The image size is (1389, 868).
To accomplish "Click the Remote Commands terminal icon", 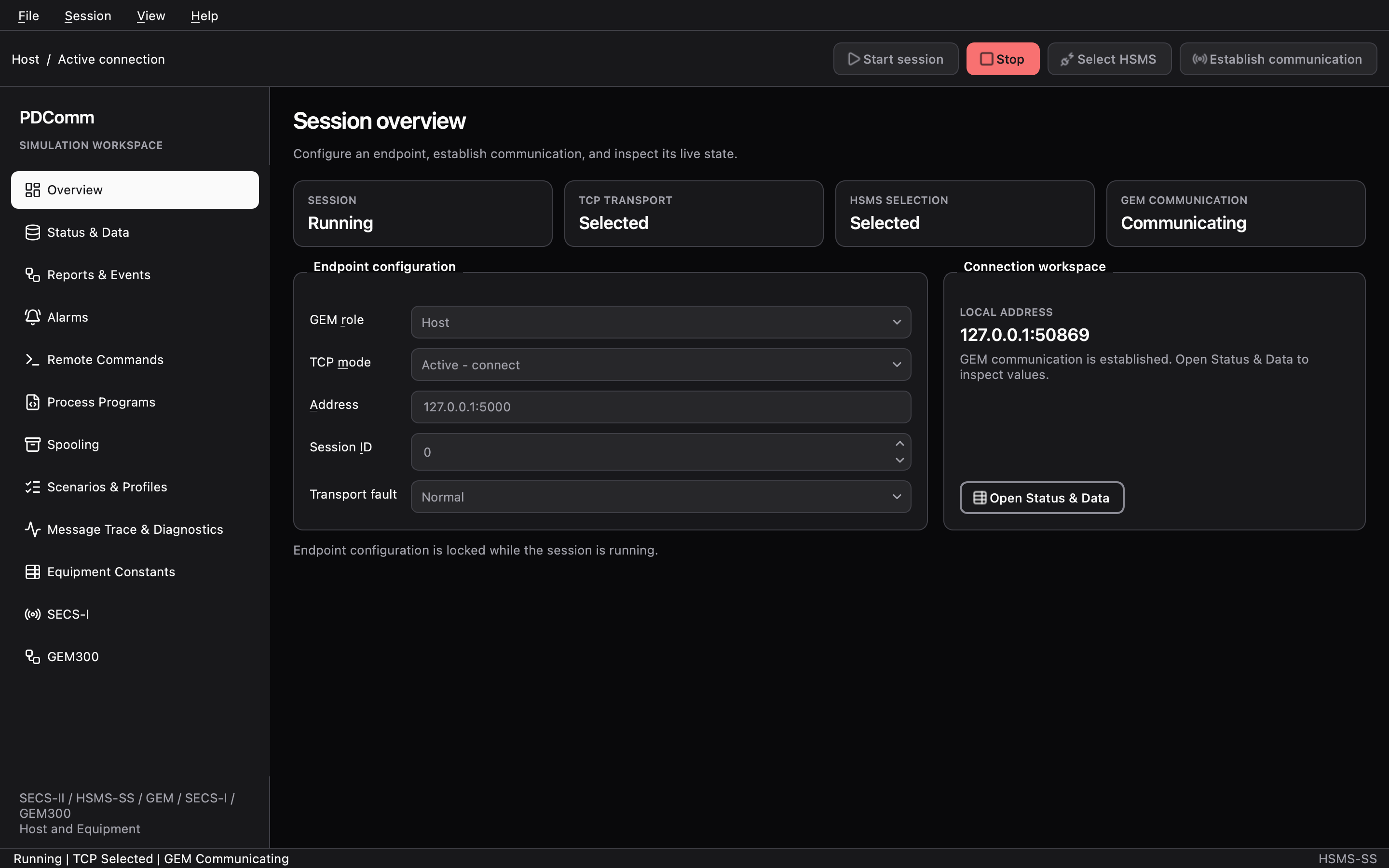I will (33, 360).
